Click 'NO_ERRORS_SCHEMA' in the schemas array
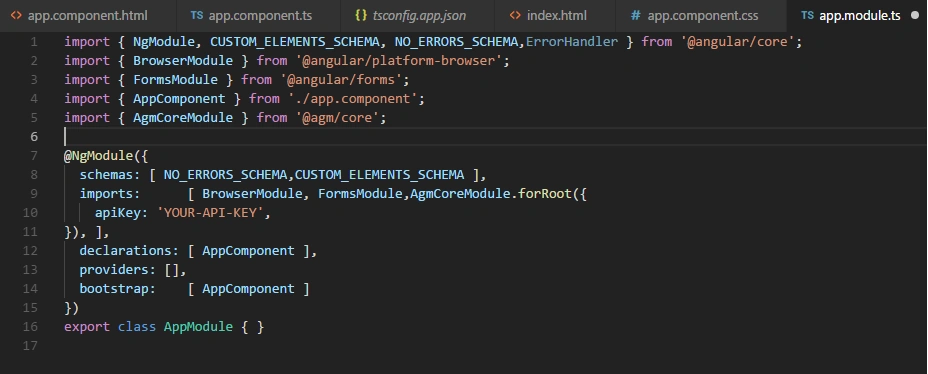 coord(225,175)
